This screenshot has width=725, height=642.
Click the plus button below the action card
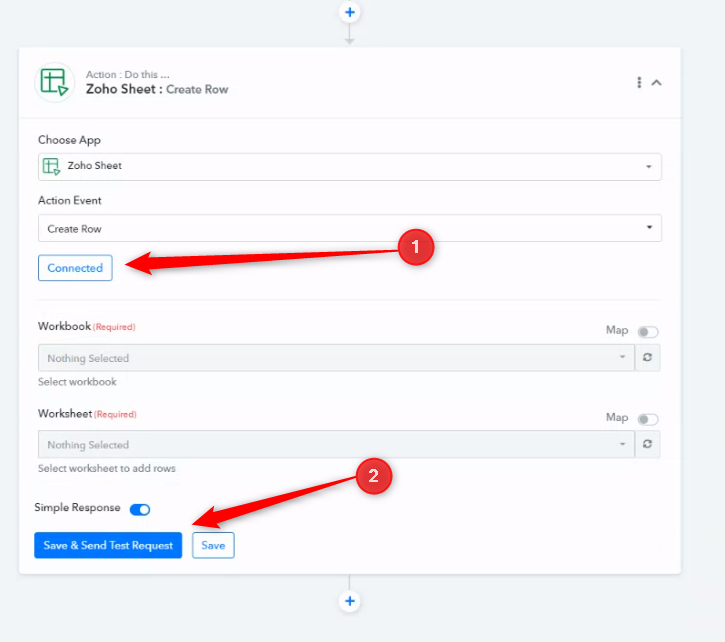[x=350, y=601]
